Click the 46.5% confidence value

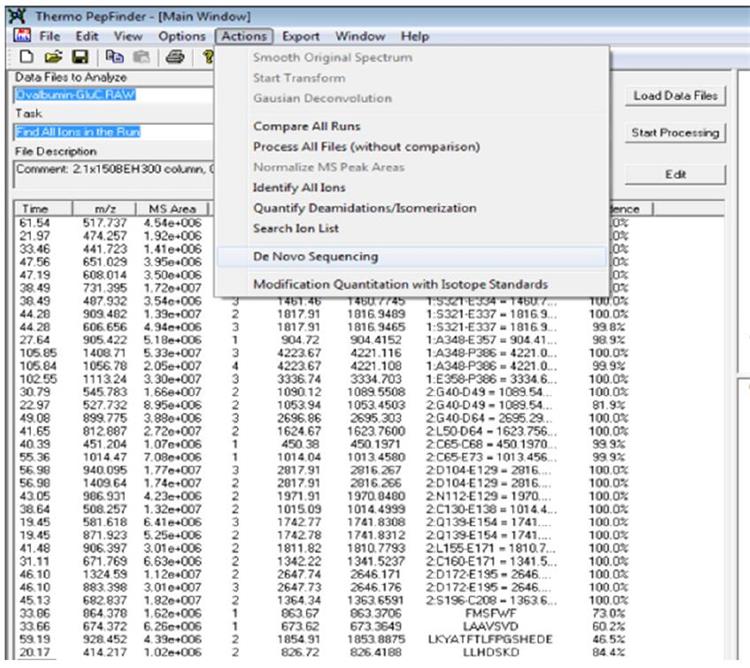pos(608,639)
